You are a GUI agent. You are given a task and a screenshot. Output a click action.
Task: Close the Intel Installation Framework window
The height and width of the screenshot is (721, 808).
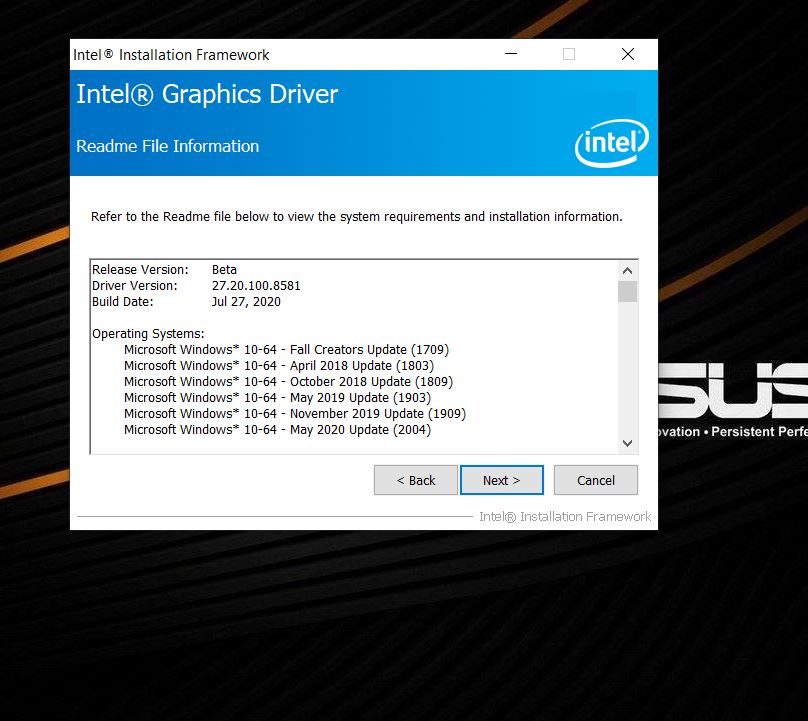click(628, 54)
